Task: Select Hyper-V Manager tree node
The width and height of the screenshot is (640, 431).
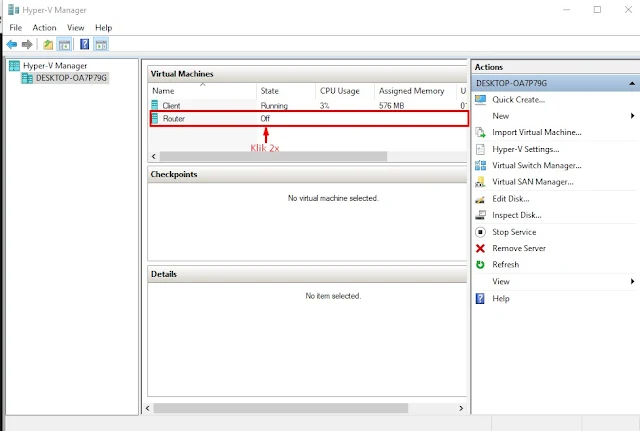Action: pyautogui.click(x=55, y=66)
